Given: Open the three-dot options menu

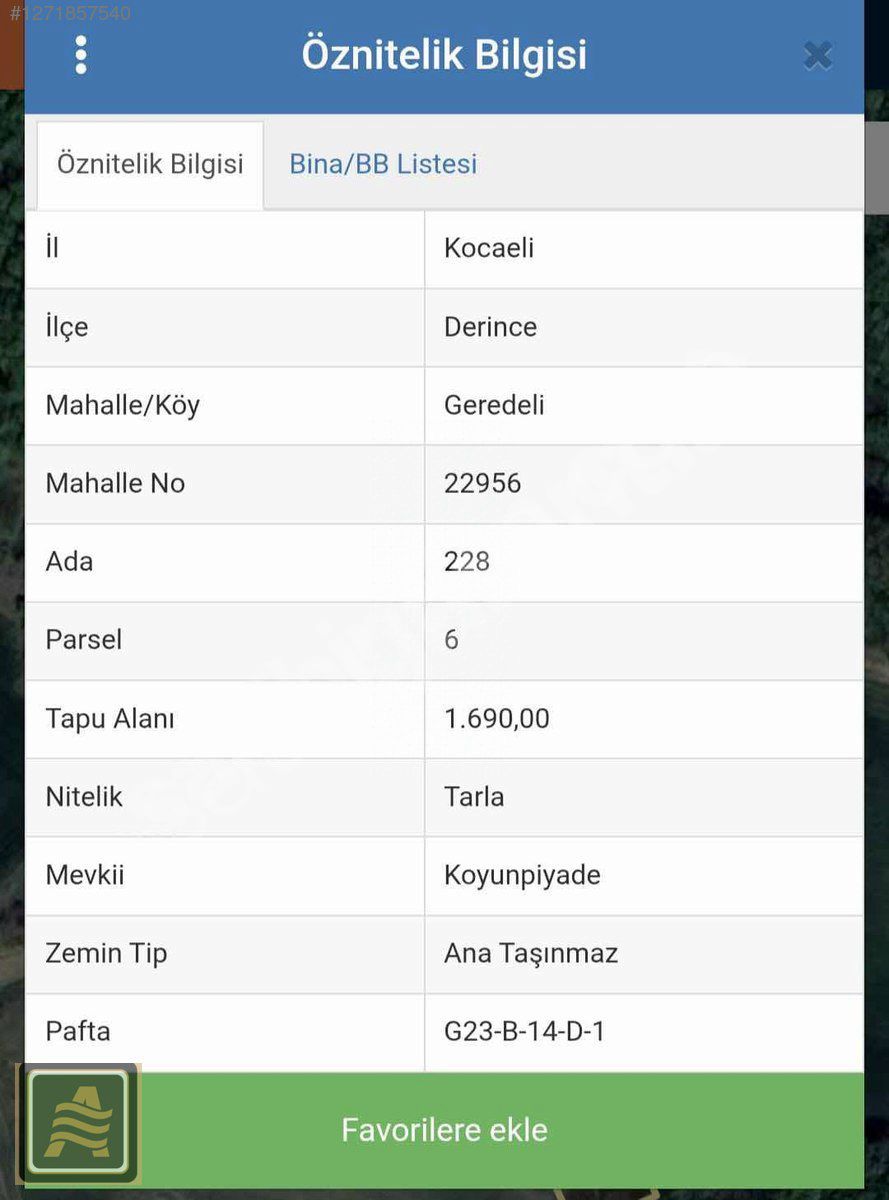Looking at the screenshot, I should (81, 55).
